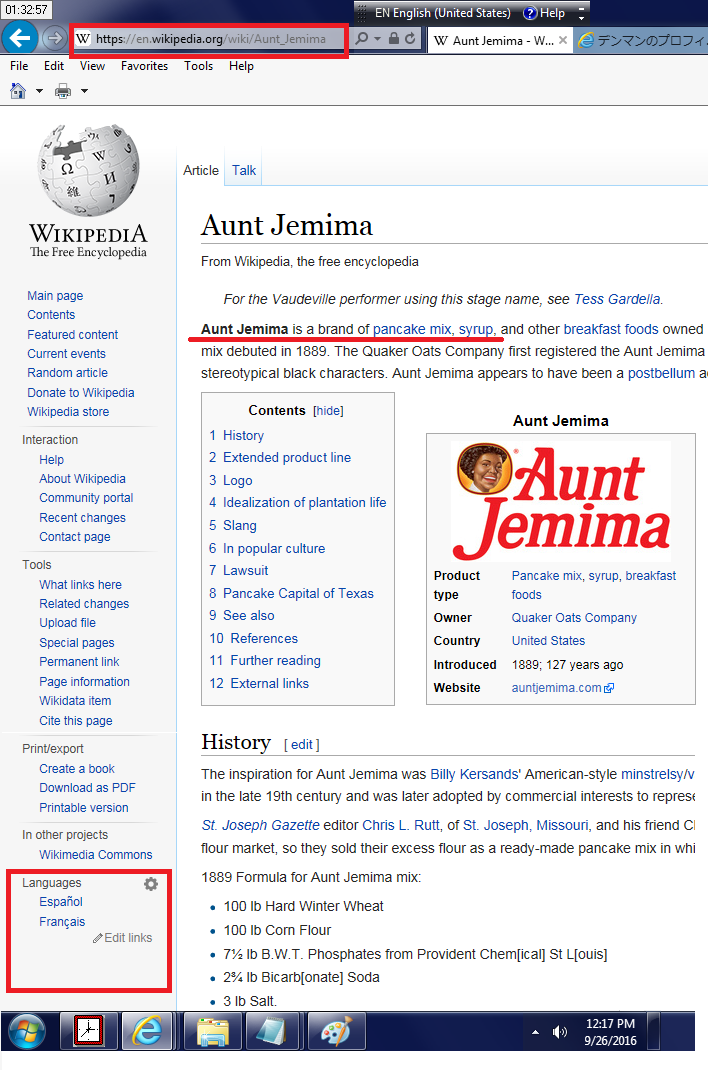Viewport: 708px width, 1070px height.
Task: Click the search magnifier icon in address bar
Action: click(x=362, y=39)
